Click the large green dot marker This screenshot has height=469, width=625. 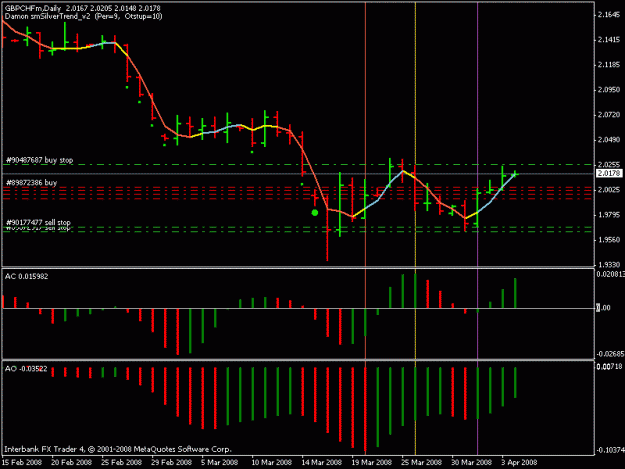[315, 213]
